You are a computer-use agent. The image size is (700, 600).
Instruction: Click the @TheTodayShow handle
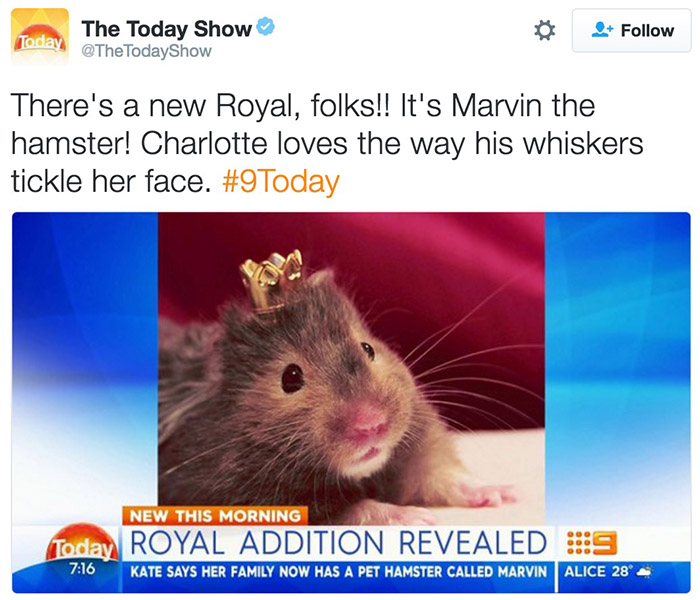pyautogui.click(x=146, y=51)
